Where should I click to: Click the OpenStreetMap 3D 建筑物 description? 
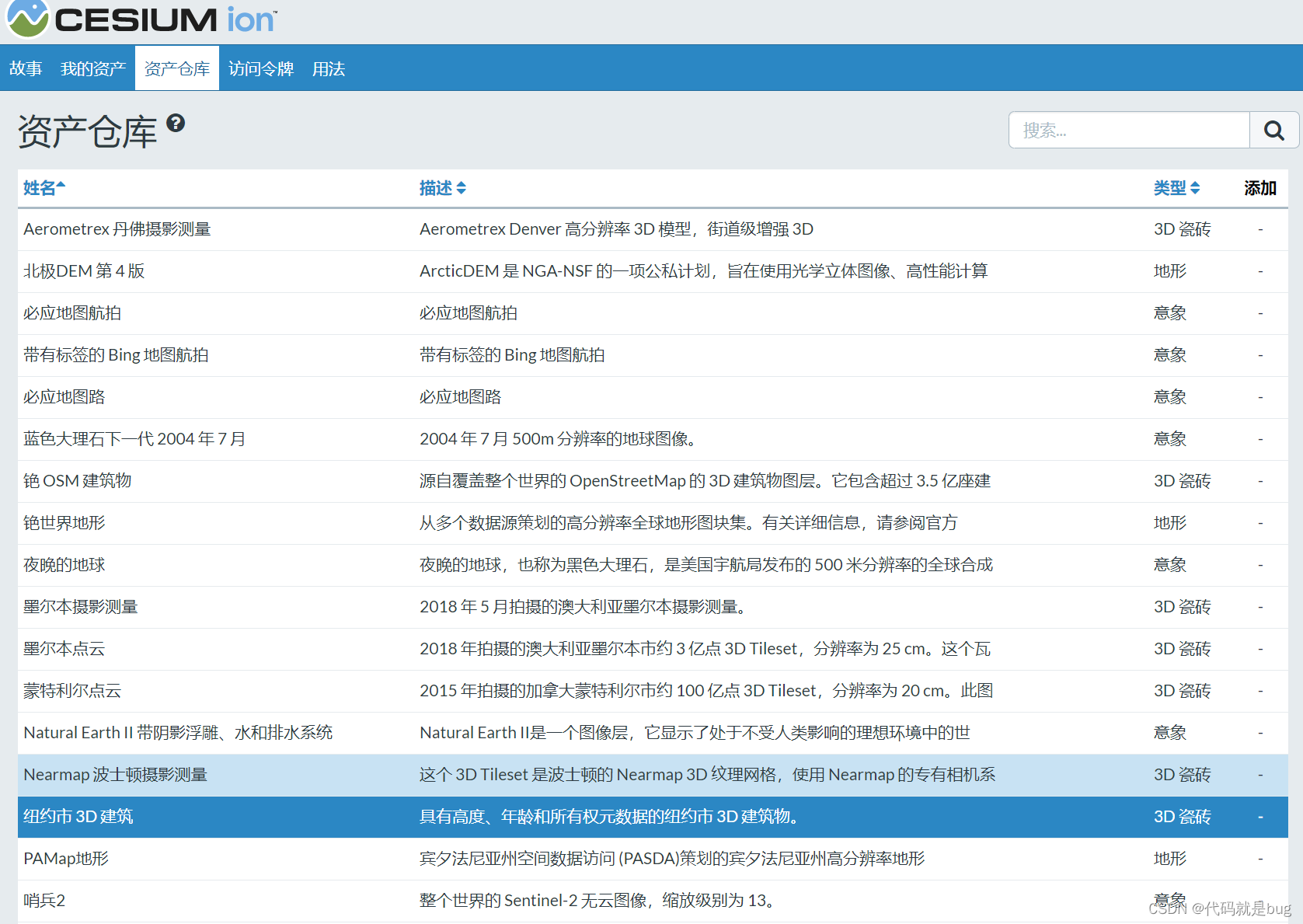click(x=706, y=481)
